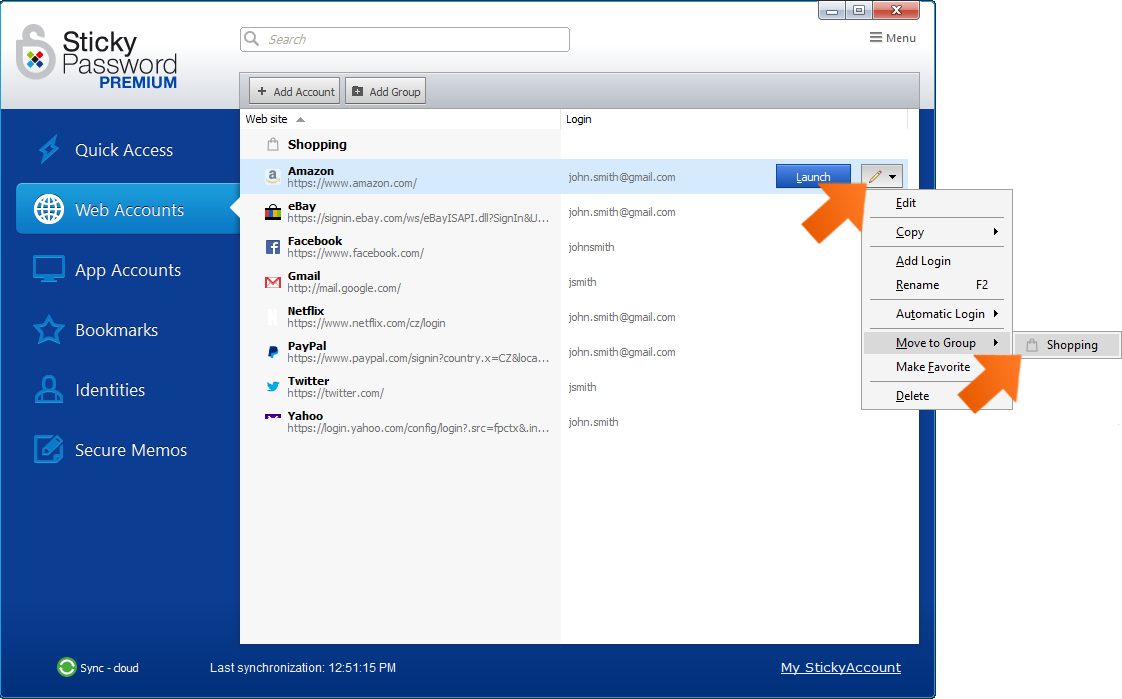Open the Identities person icon

click(49, 390)
